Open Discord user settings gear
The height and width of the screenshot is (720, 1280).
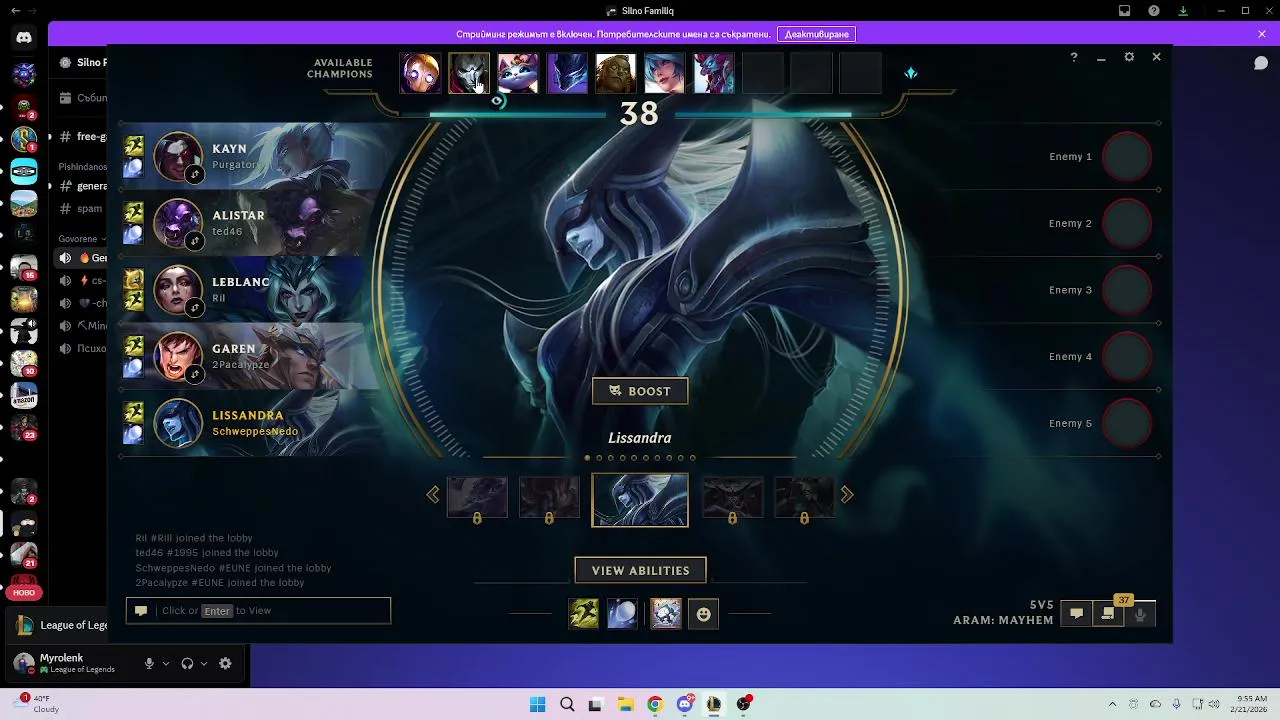click(x=225, y=663)
